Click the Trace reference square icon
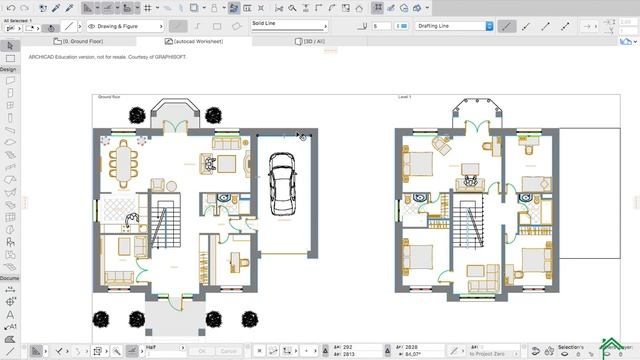Screen dimensions: 640x360 (x=194, y=8)
